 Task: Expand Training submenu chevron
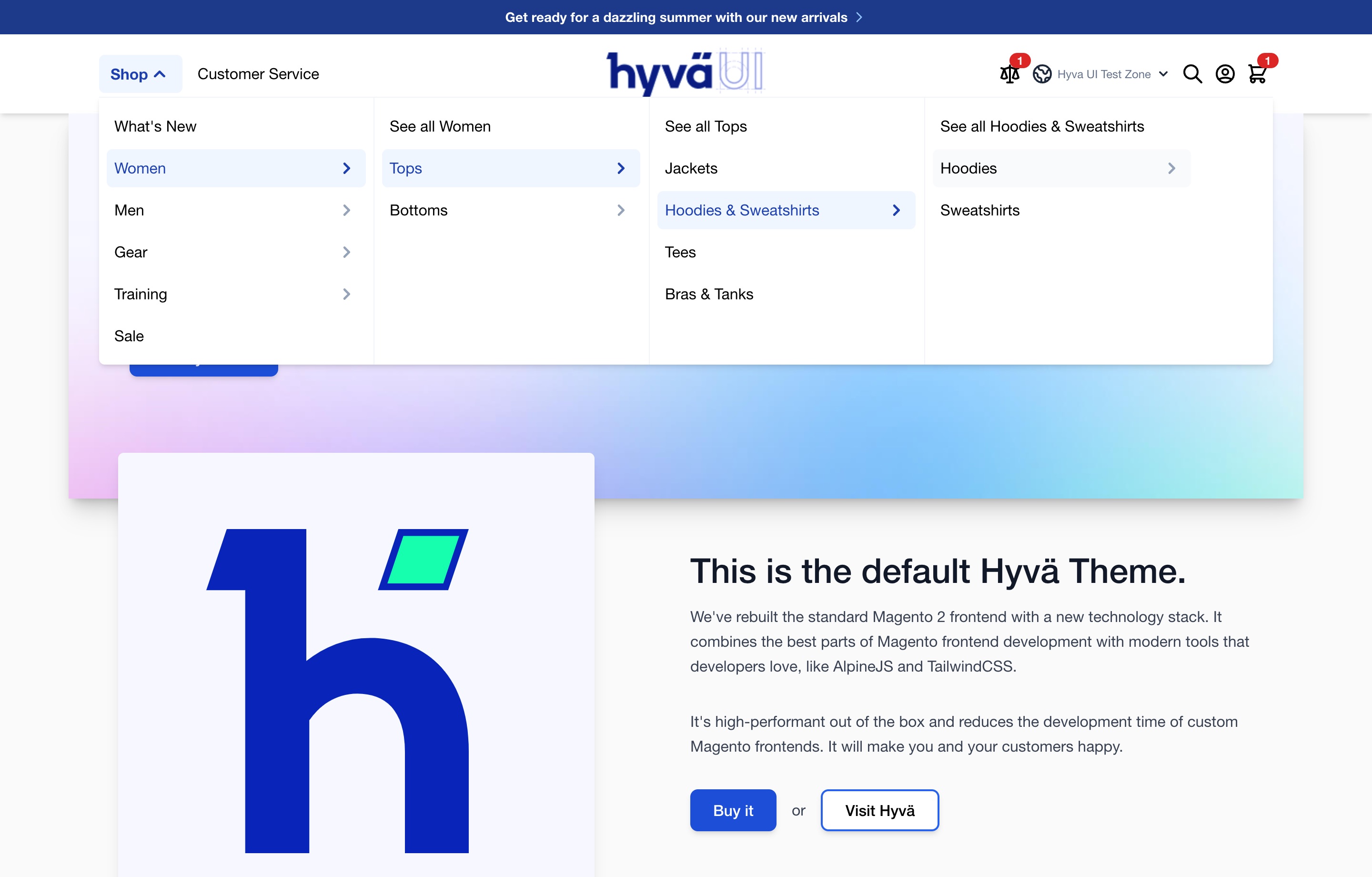(346, 294)
